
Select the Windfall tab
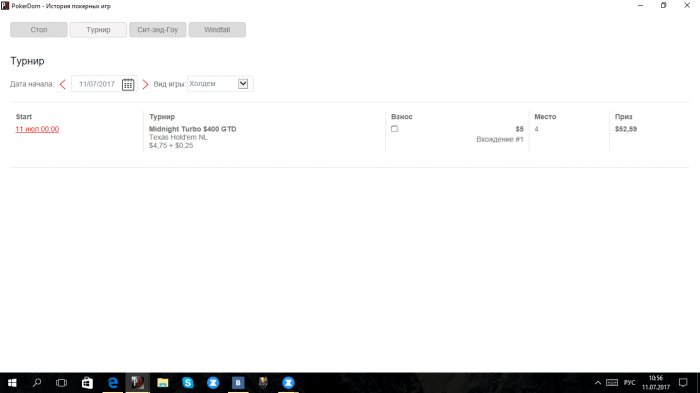217,30
